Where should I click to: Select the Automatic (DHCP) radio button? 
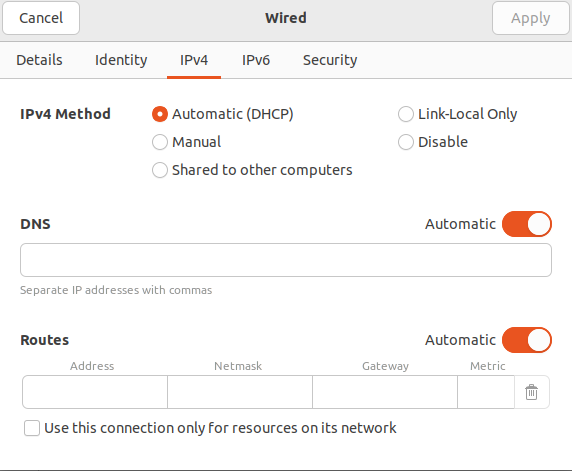(x=160, y=114)
